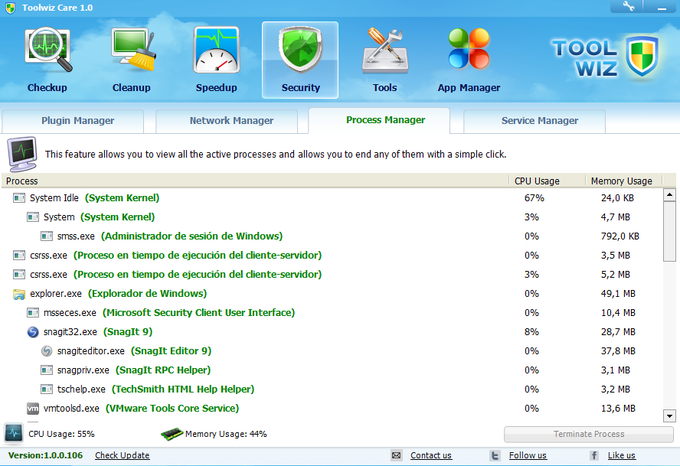
Task: Select the System (System Kernel) row
Action: pyautogui.click(x=332, y=217)
